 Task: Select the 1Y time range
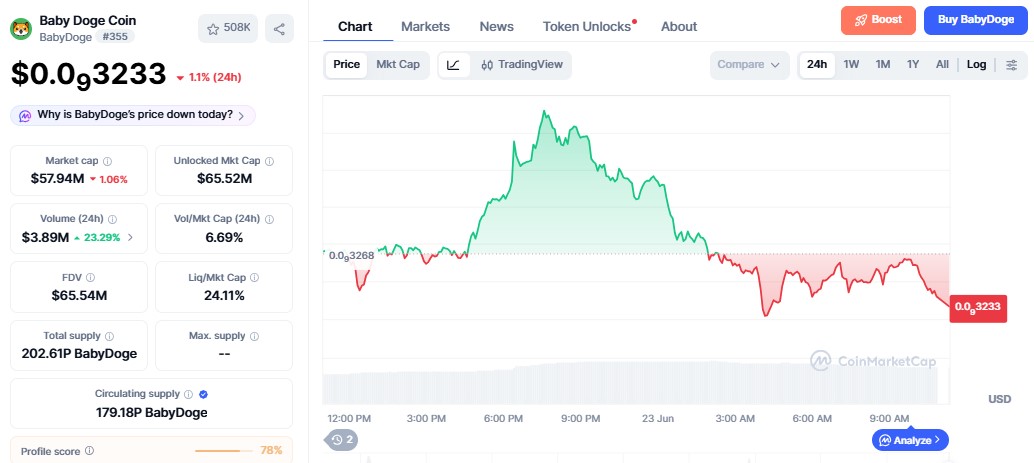tap(913, 65)
